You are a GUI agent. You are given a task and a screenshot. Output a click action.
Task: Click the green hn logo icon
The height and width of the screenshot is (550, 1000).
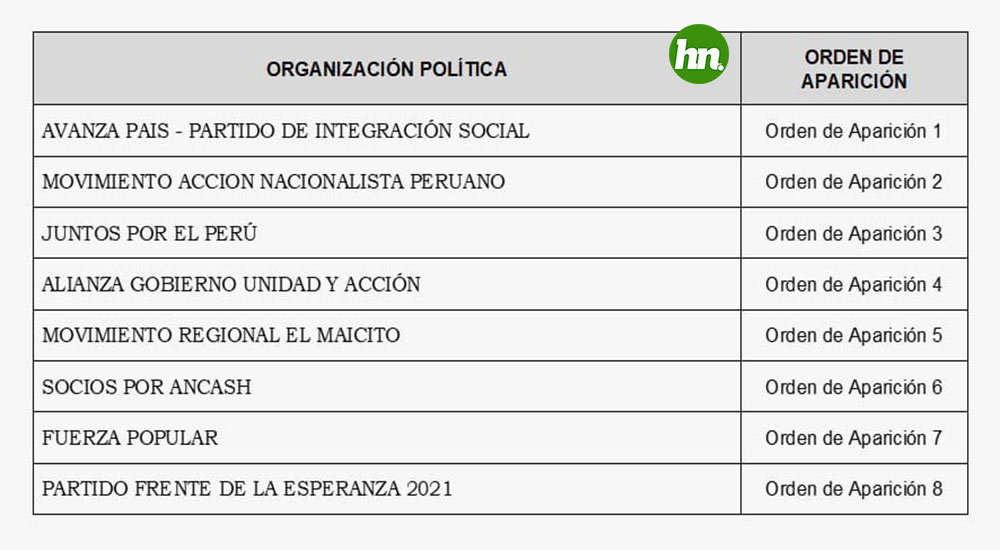(x=698, y=54)
